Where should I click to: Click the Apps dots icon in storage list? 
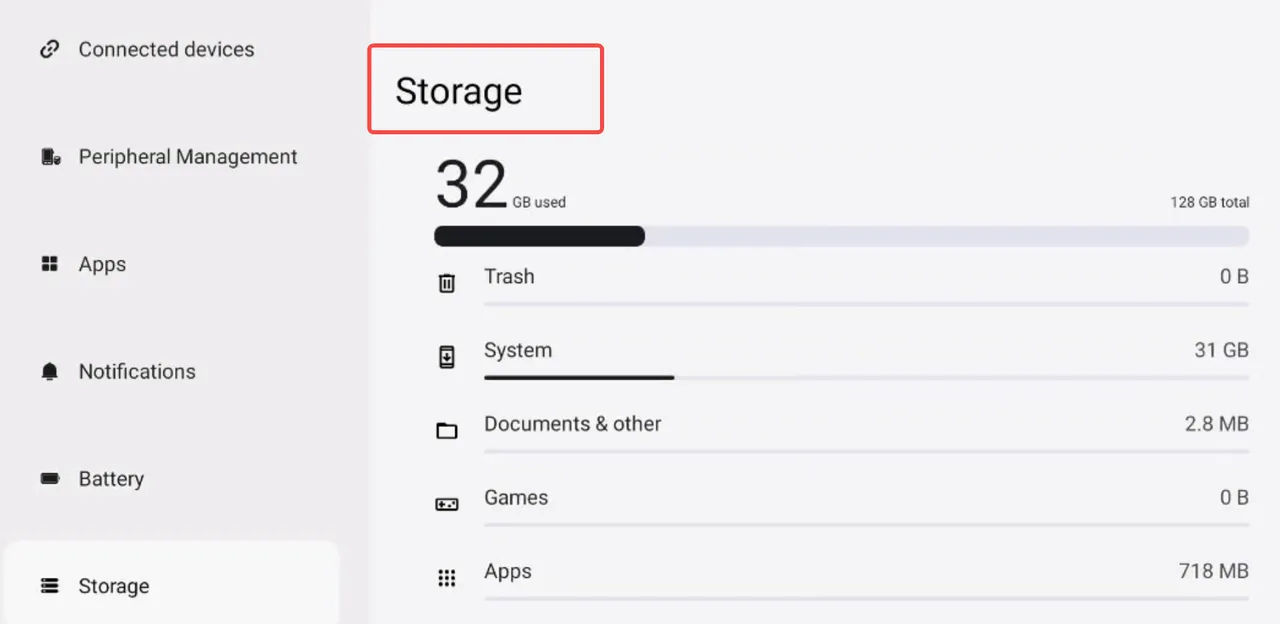pos(447,578)
